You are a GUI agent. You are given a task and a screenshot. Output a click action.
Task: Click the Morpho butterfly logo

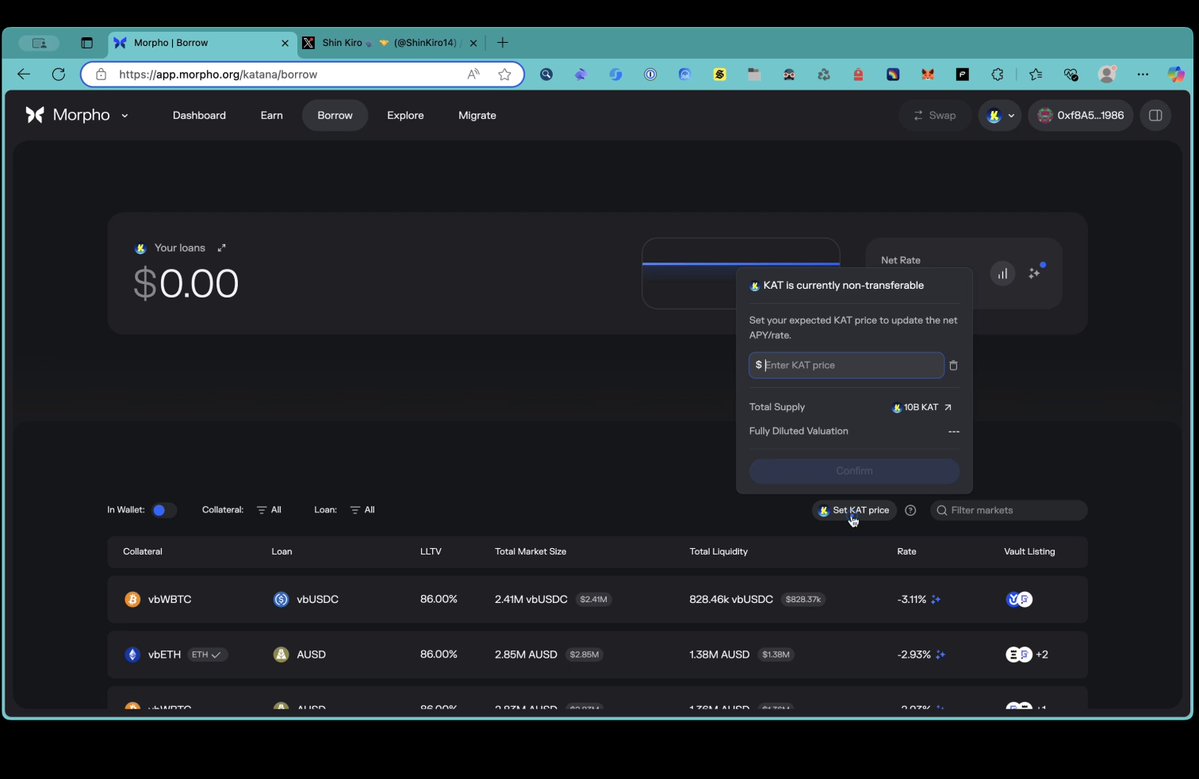(35, 115)
